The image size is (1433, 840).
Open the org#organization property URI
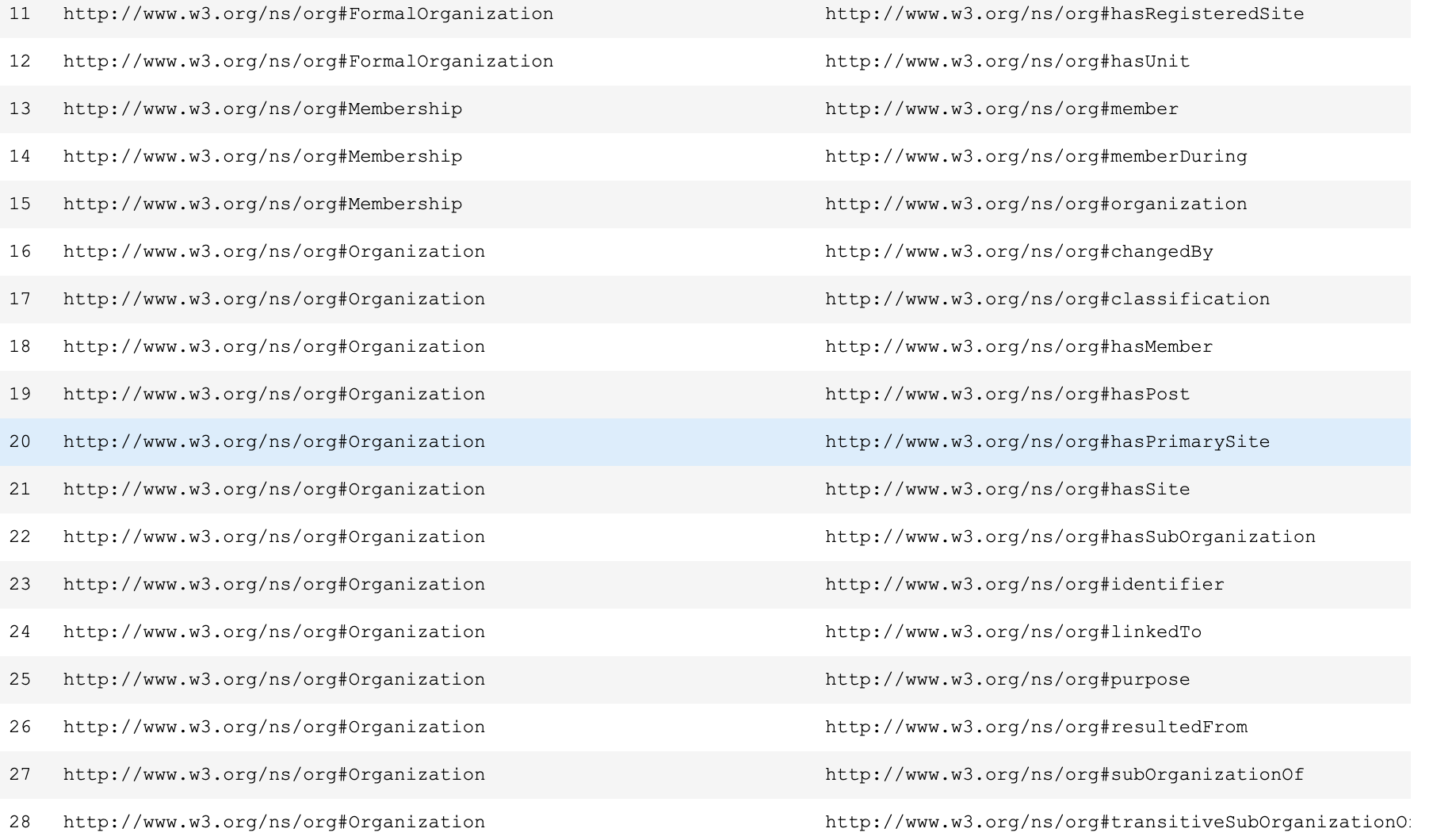coord(1035,204)
